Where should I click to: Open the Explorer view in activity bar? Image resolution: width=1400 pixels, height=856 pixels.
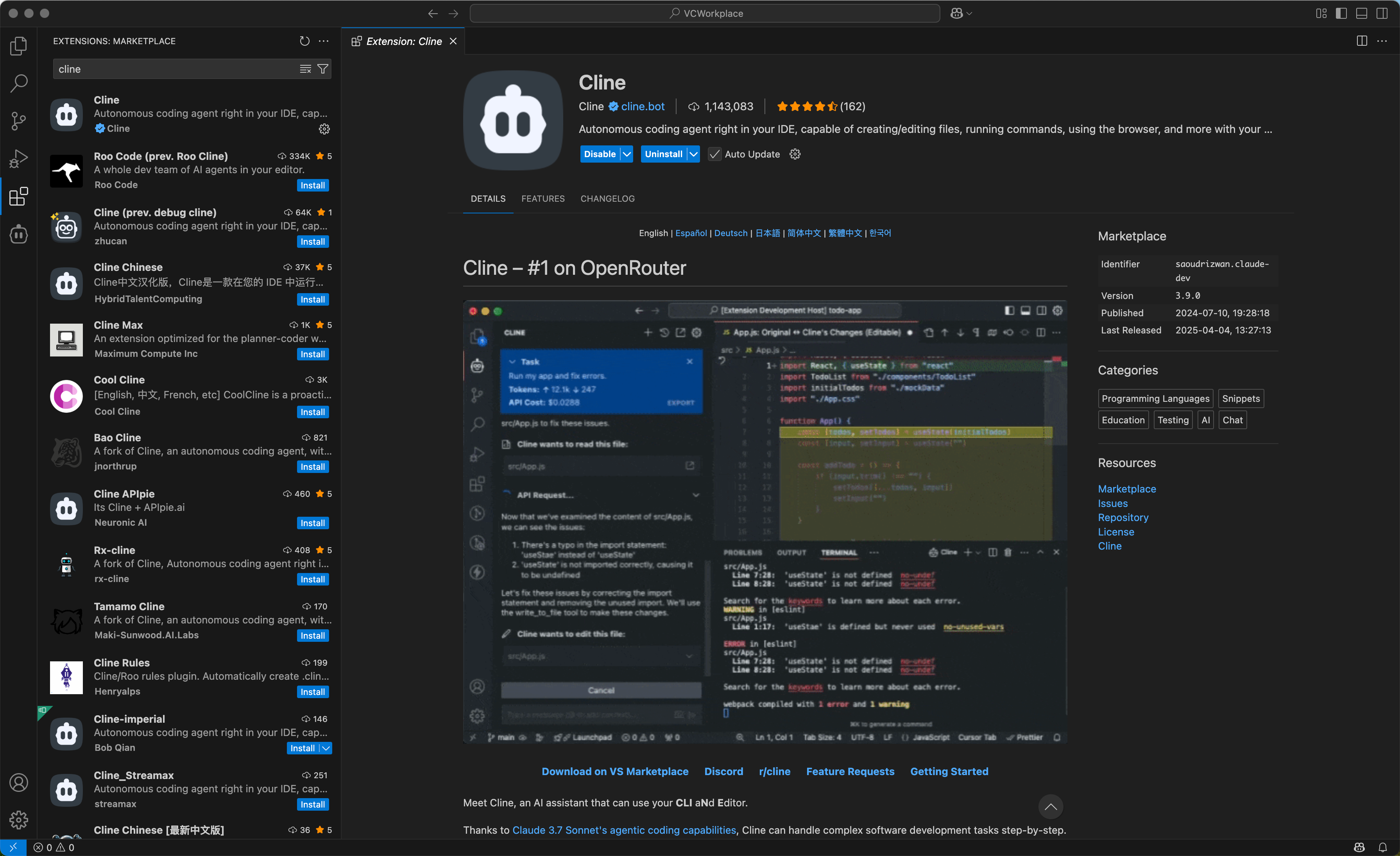click(18, 46)
